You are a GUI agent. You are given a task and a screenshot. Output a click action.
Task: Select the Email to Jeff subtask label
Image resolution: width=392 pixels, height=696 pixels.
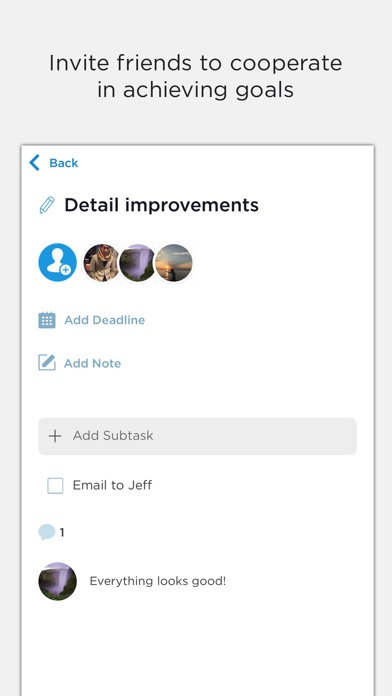[112, 485]
